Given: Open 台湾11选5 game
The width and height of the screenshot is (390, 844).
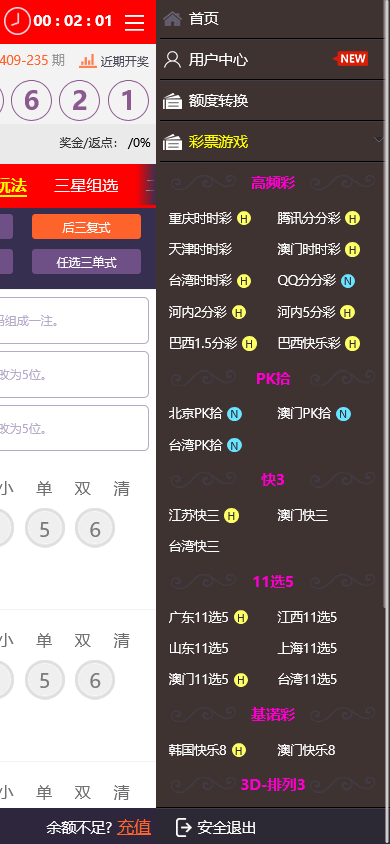Looking at the screenshot, I should coord(307,680).
